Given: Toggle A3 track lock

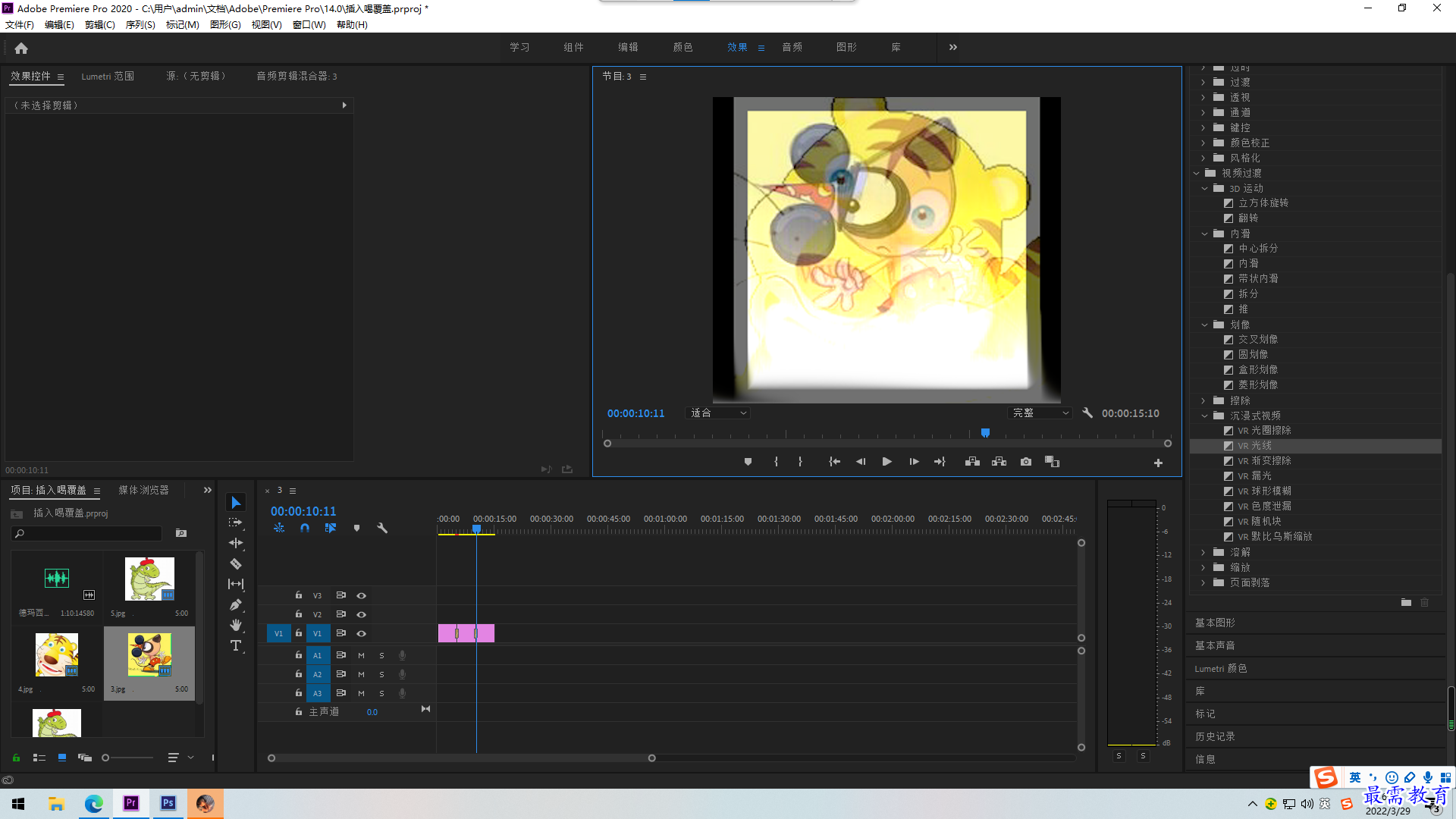Looking at the screenshot, I should (x=299, y=693).
